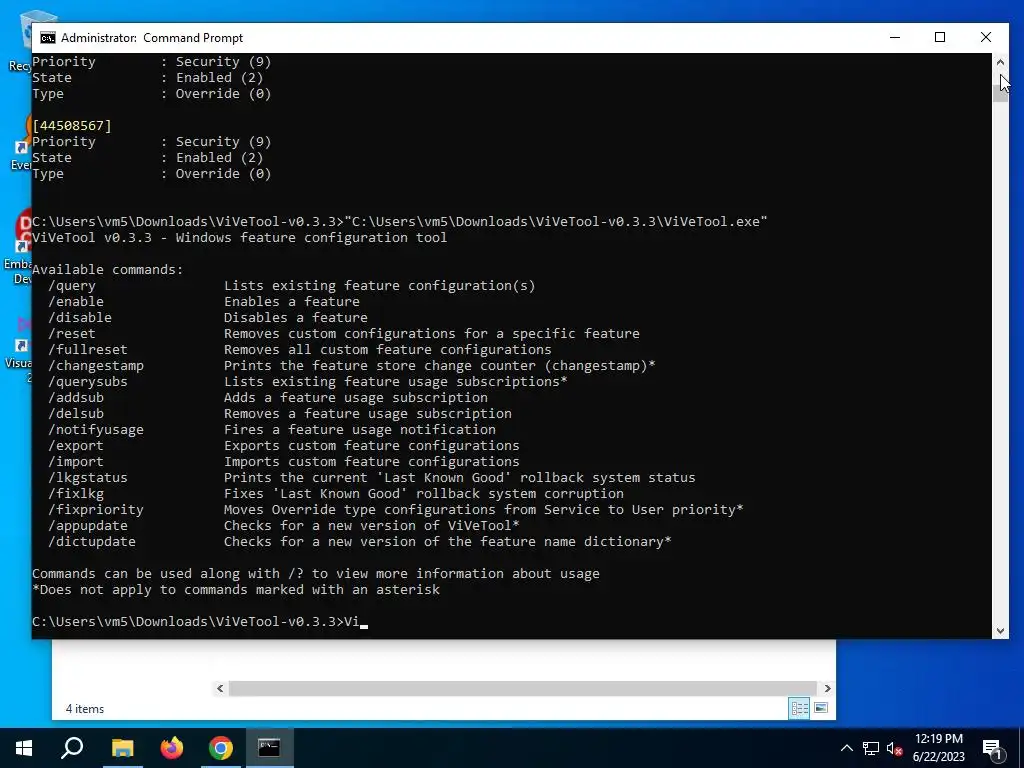Screen dimensions: 1024x768
Task: Select the Command Prompt taskbar button
Action: (269, 748)
